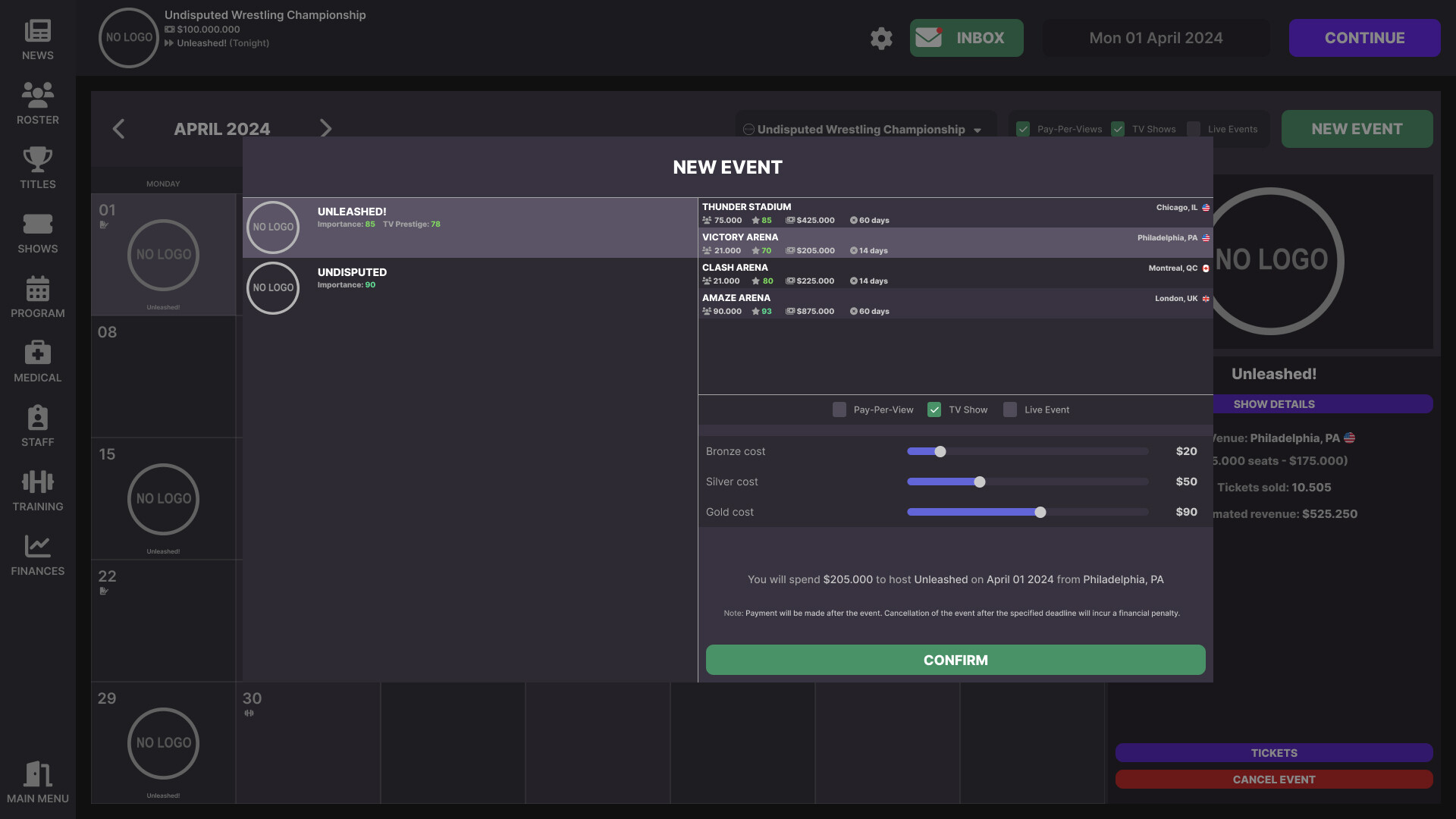View the Finances page
Screen dimensions: 1456x819
coord(37,554)
